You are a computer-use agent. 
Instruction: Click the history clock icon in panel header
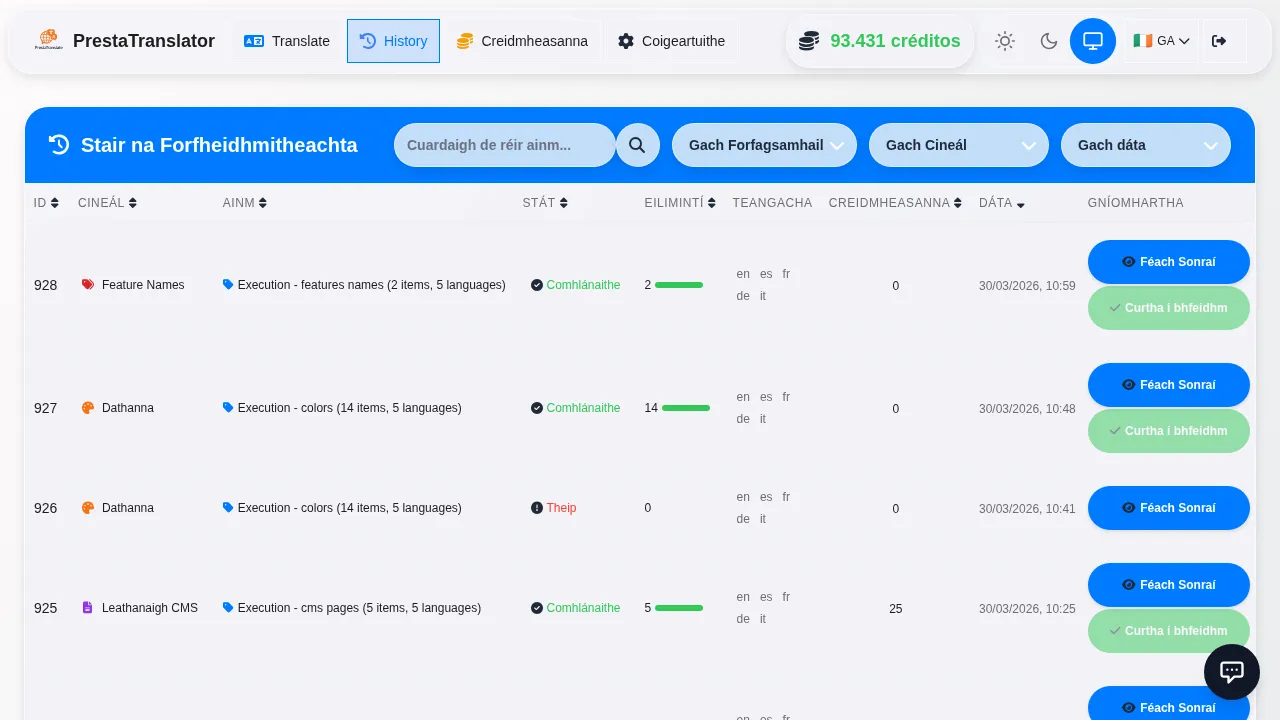(59, 145)
